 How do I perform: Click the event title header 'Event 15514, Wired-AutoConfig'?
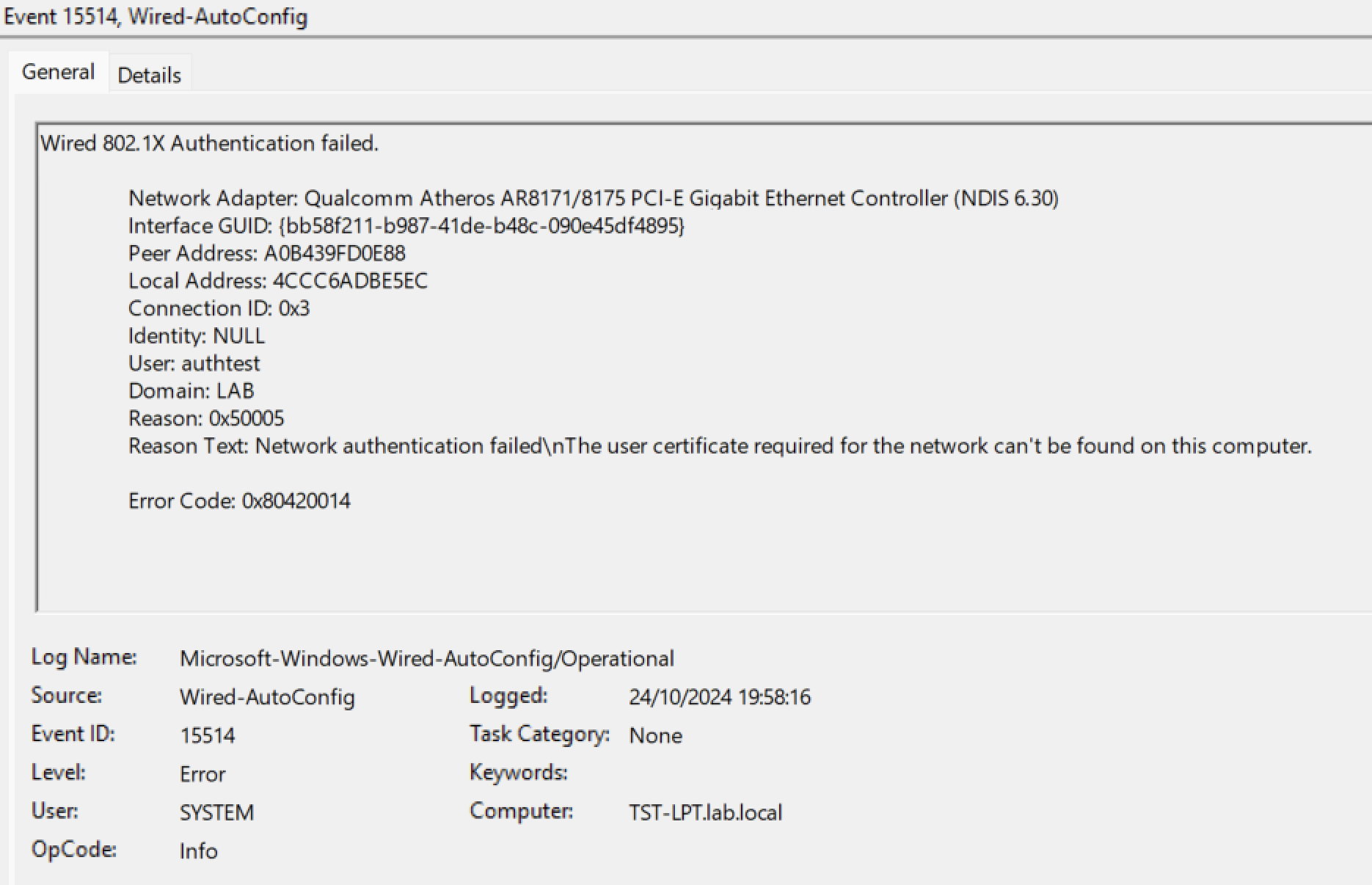[156, 16]
